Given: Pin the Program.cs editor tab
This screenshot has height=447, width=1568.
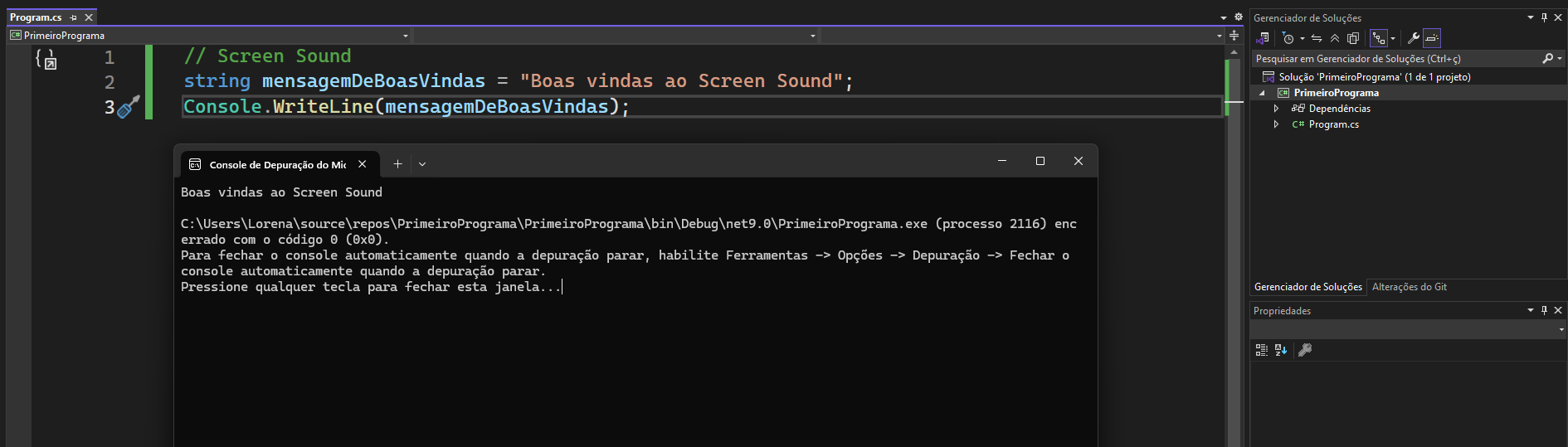Looking at the screenshot, I should tap(74, 17).
